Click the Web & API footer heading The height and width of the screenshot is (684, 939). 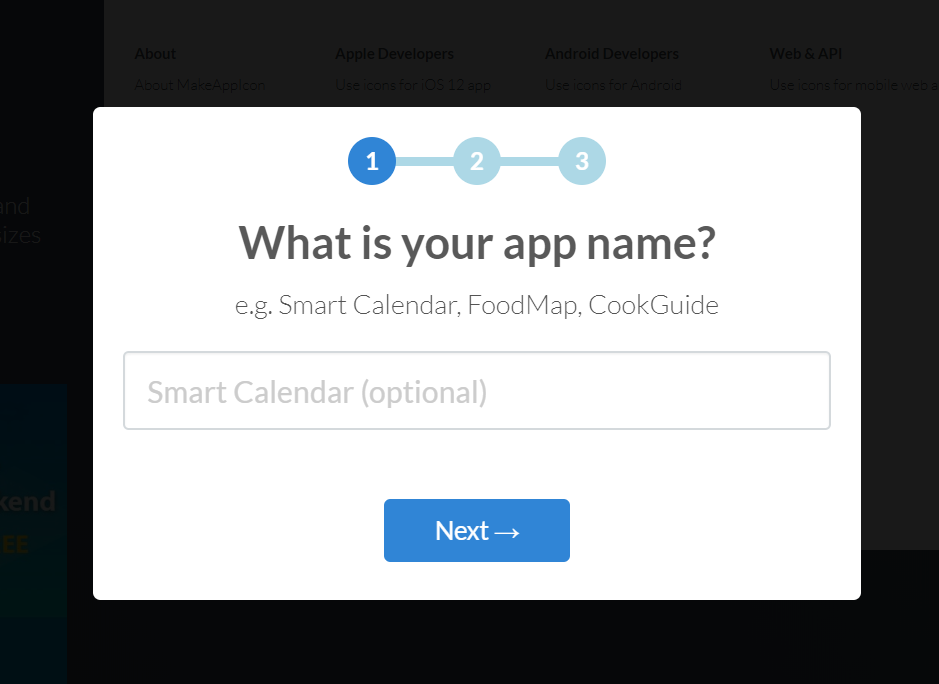point(805,54)
